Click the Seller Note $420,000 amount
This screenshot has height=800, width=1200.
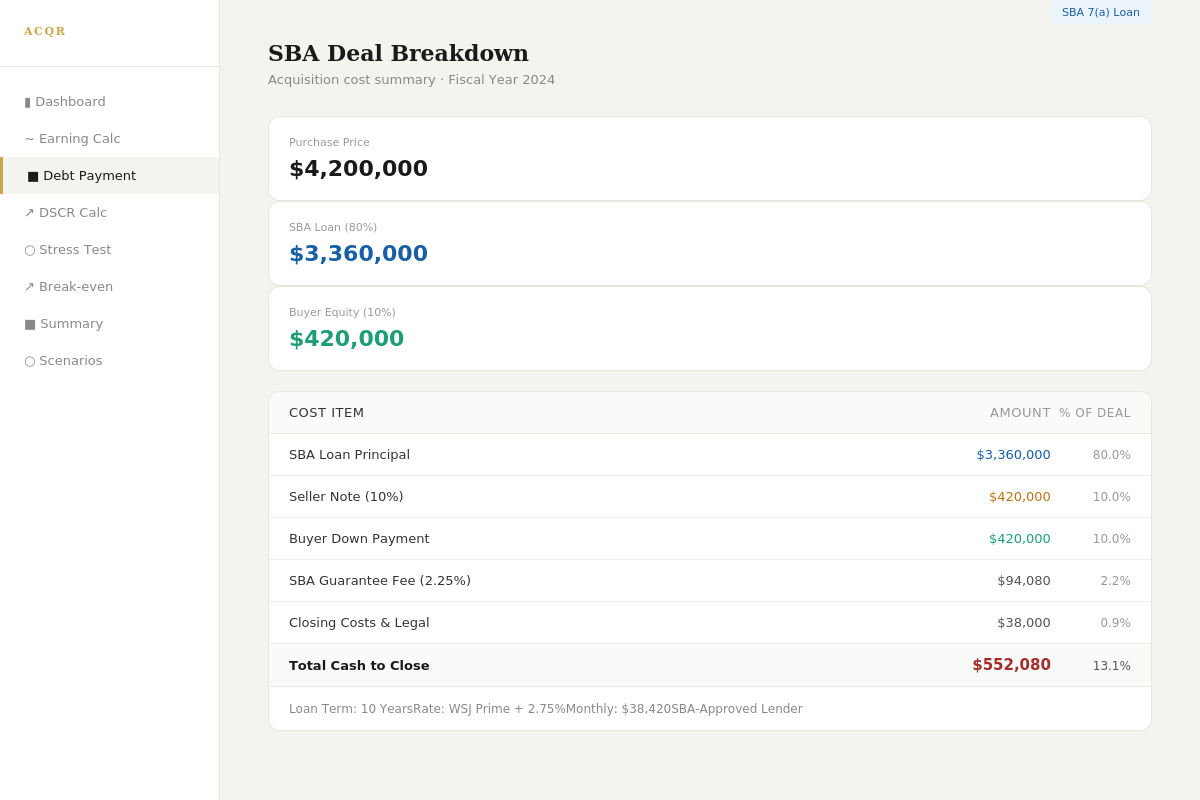coord(1020,497)
